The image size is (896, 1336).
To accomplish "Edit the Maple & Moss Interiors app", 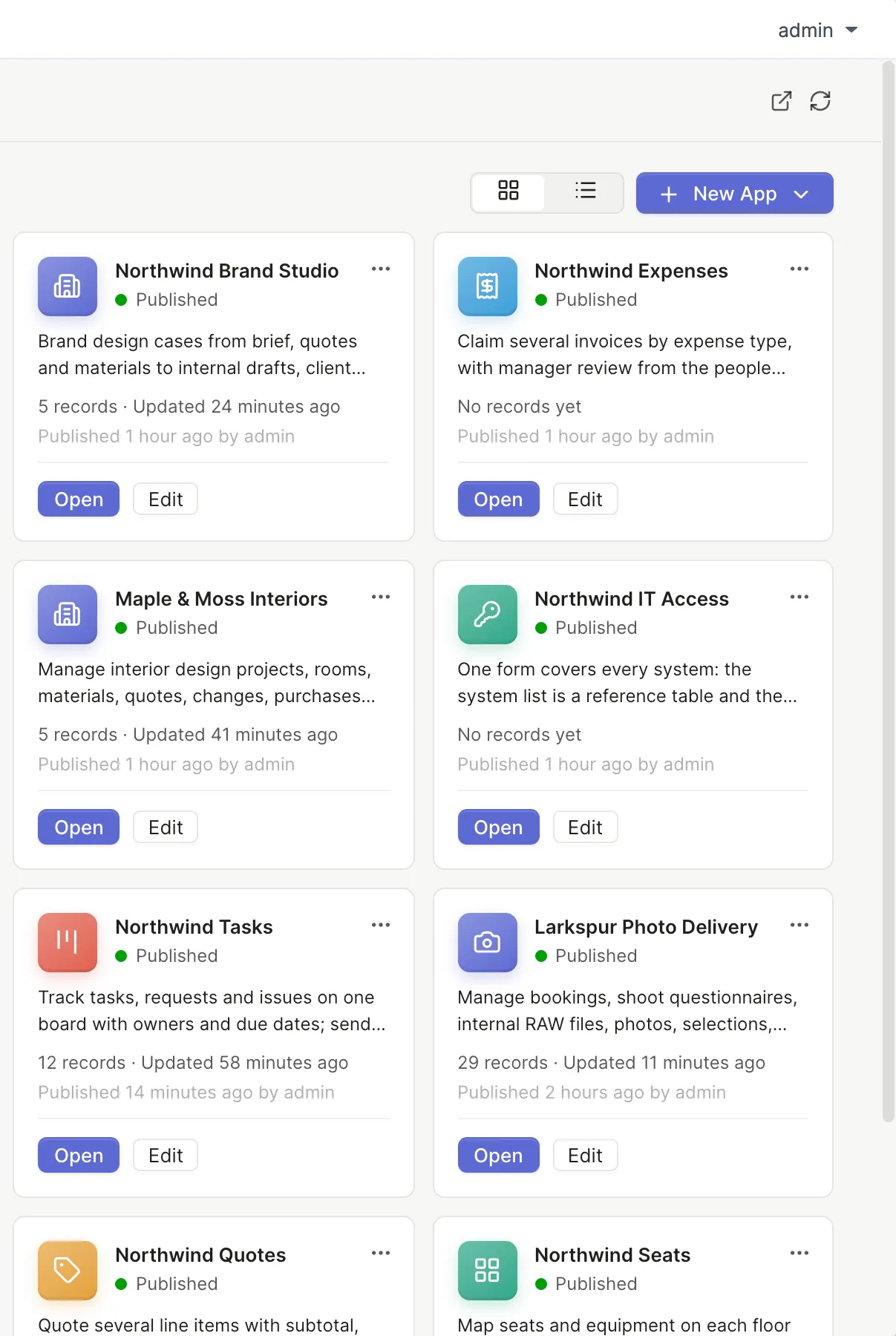I will click(166, 828).
